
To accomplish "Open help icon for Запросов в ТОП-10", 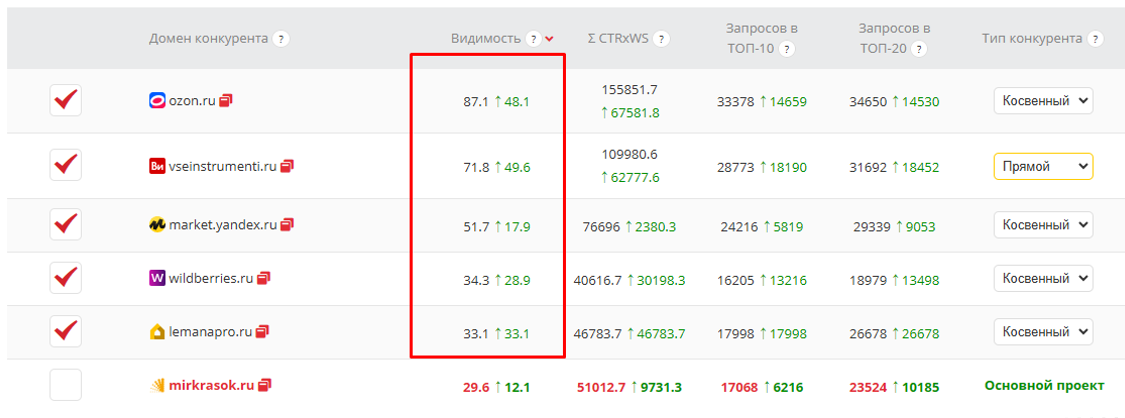I will click(787, 49).
